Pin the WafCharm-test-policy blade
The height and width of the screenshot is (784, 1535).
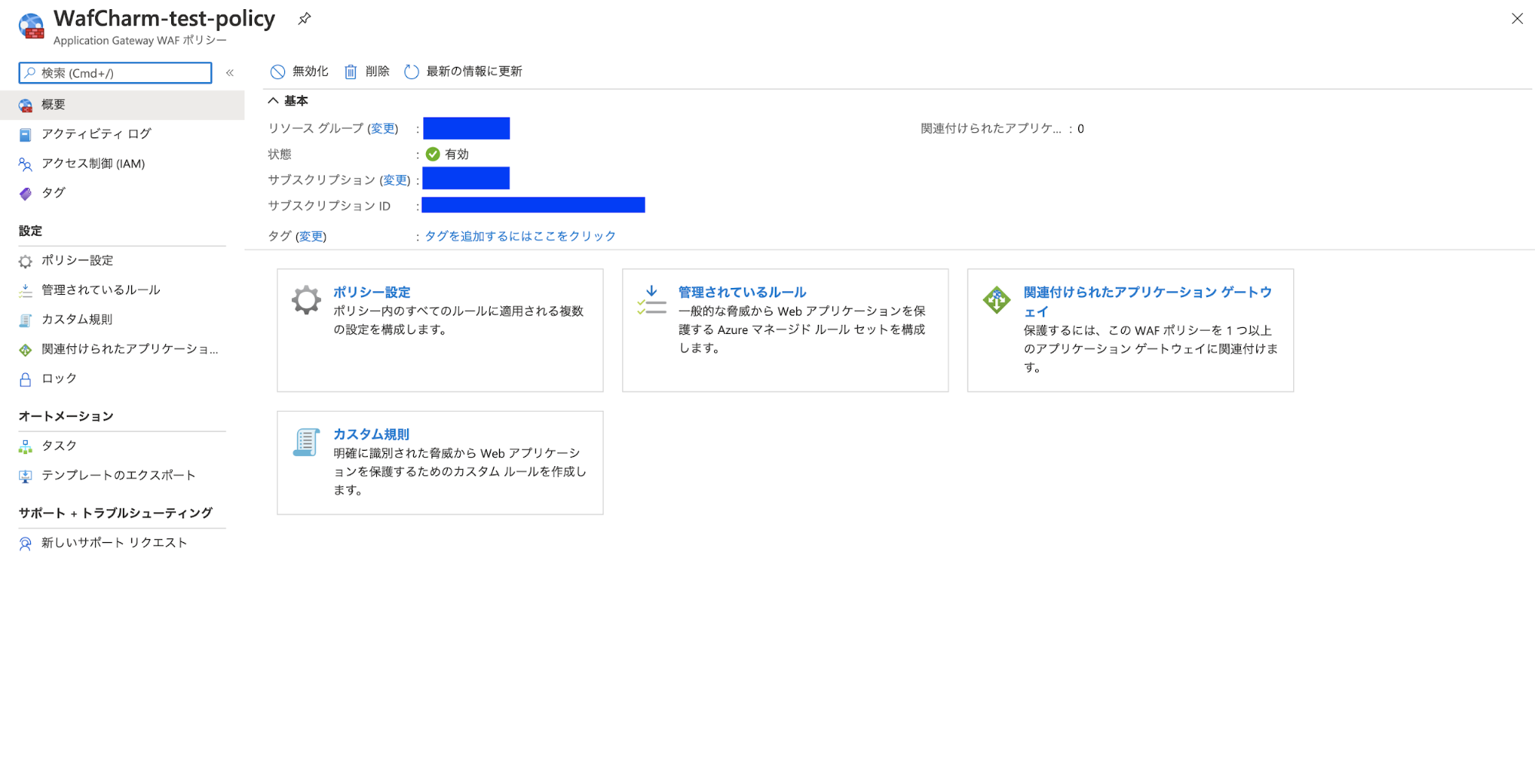(304, 18)
